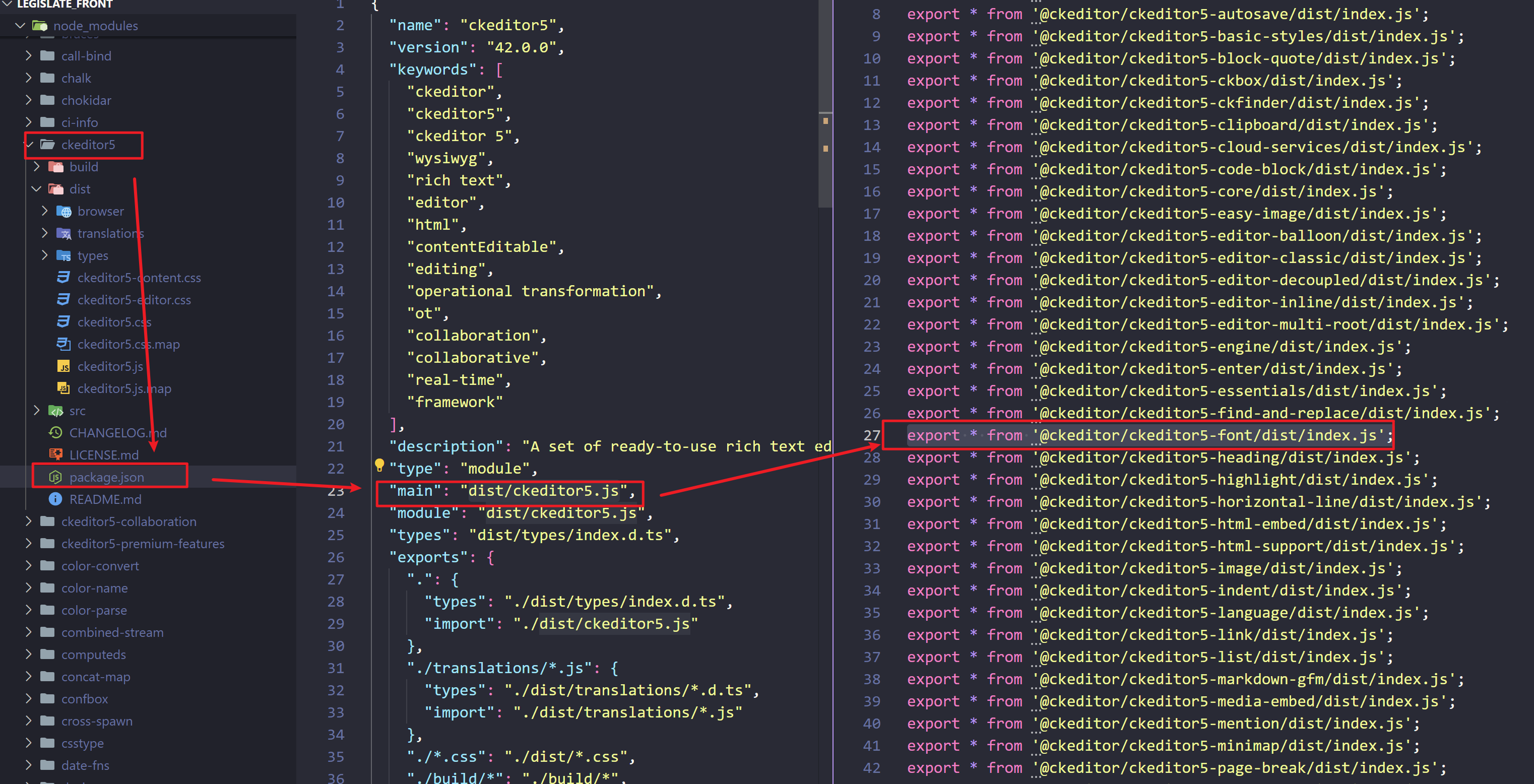Click line number 27 in right editor
The width and height of the screenshot is (1534, 784).
871,435
